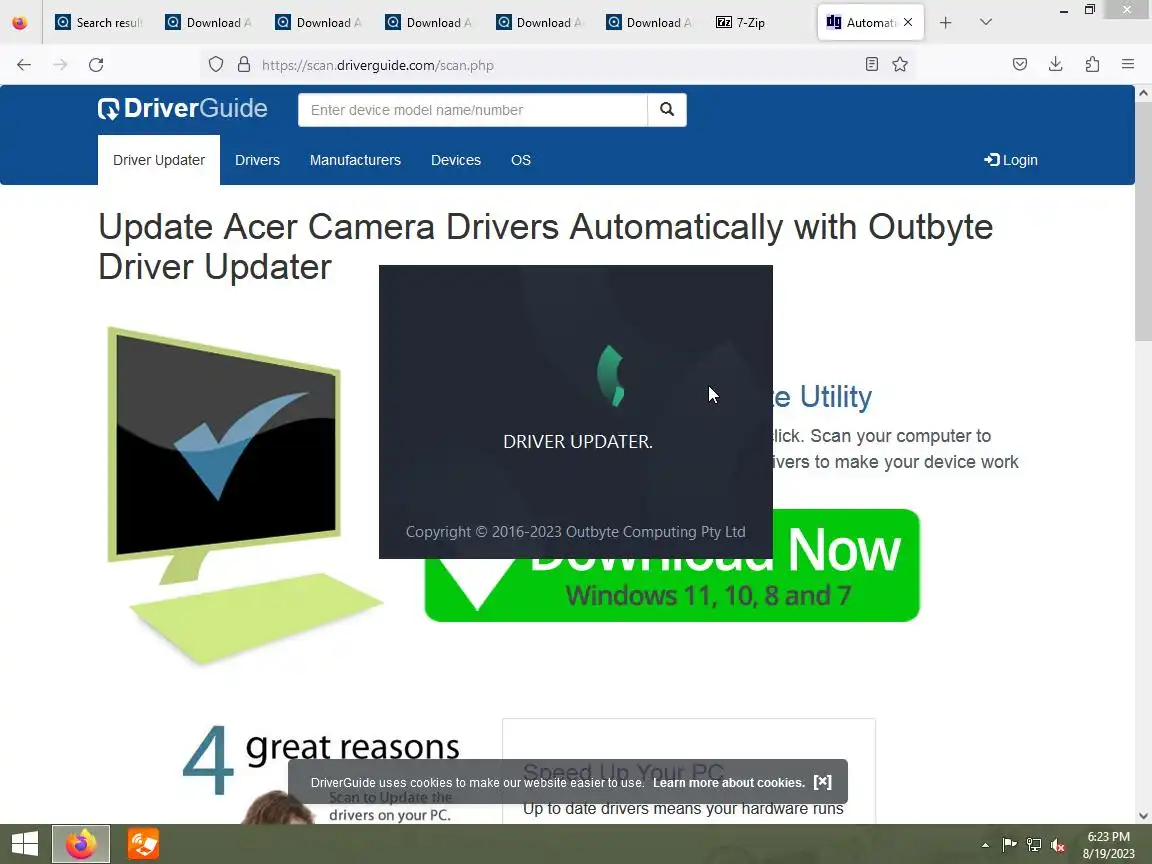Open the Manufacturers navigation item
Screen dimensions: 1152x864
point(355,160)
